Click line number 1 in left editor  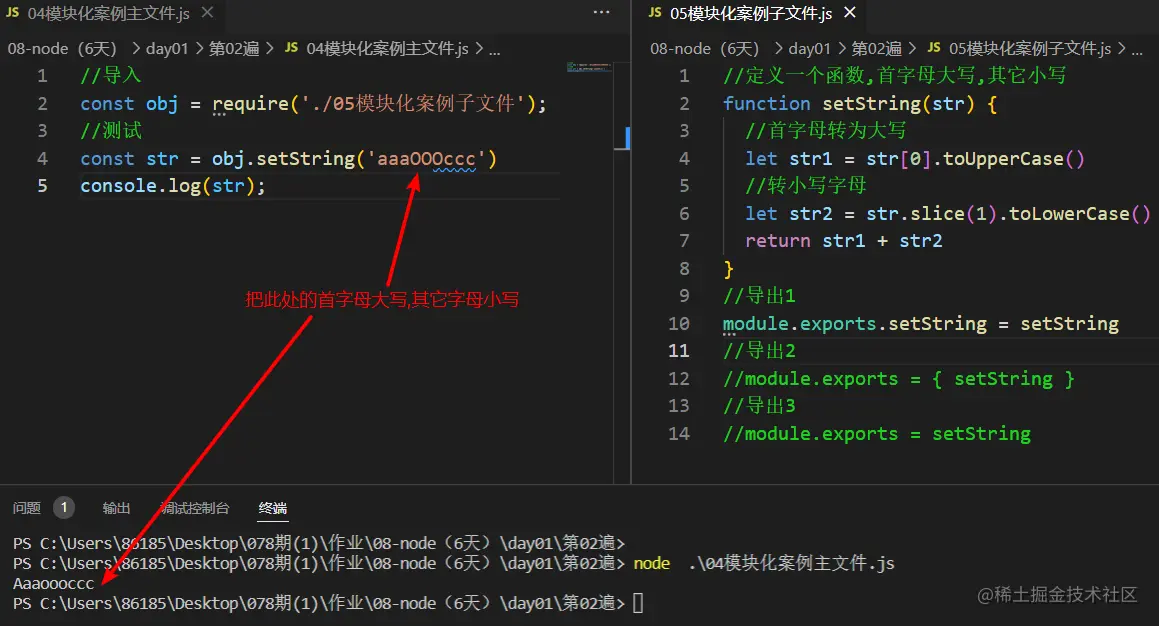pos(42,76)
